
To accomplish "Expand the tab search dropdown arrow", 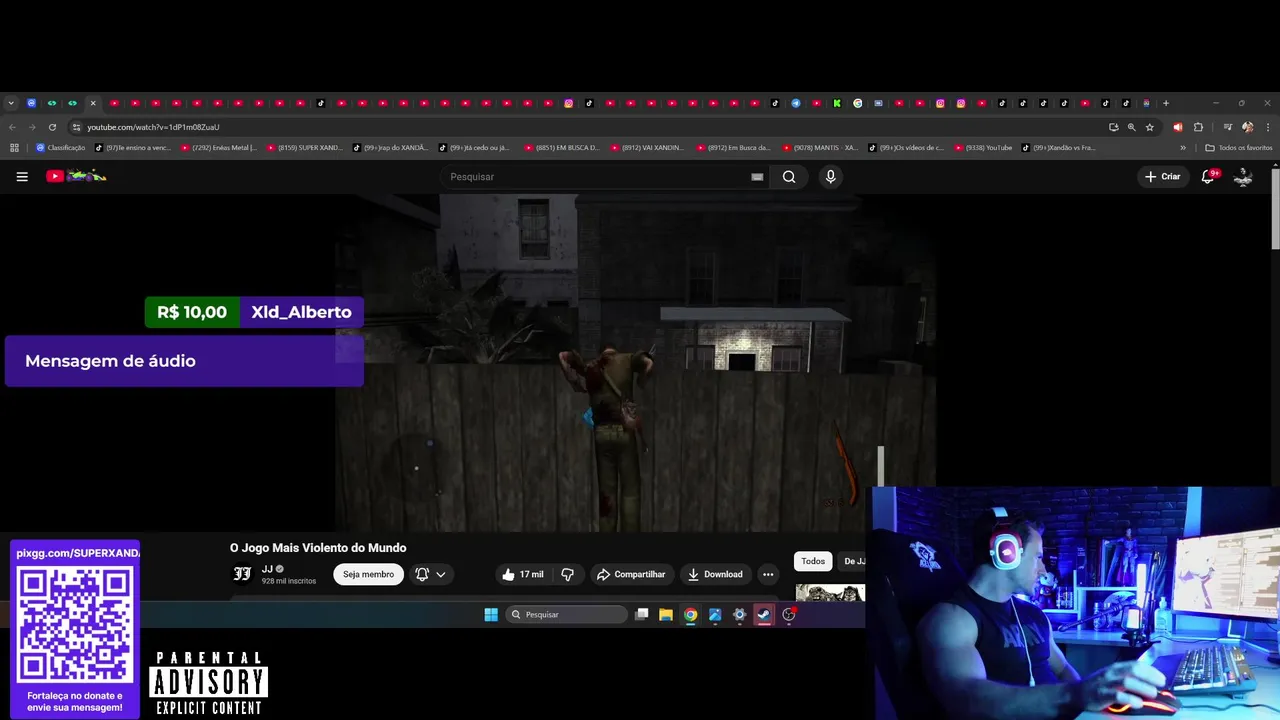I will tap(11, 103).
